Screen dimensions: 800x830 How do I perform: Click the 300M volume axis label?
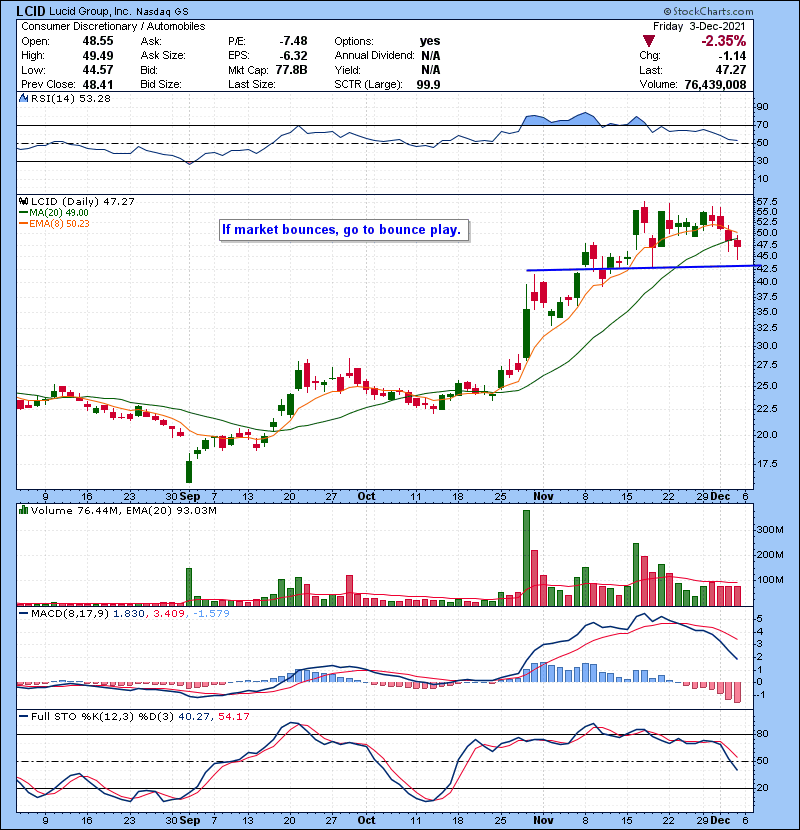point(770,529)
